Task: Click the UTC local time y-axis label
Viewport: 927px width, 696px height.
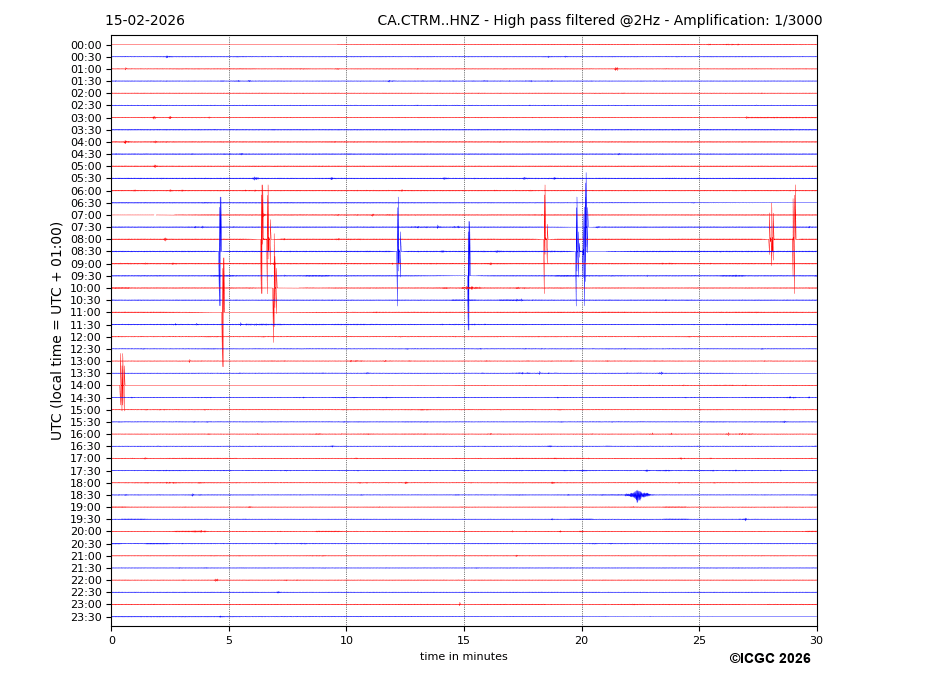Action: 57,330
